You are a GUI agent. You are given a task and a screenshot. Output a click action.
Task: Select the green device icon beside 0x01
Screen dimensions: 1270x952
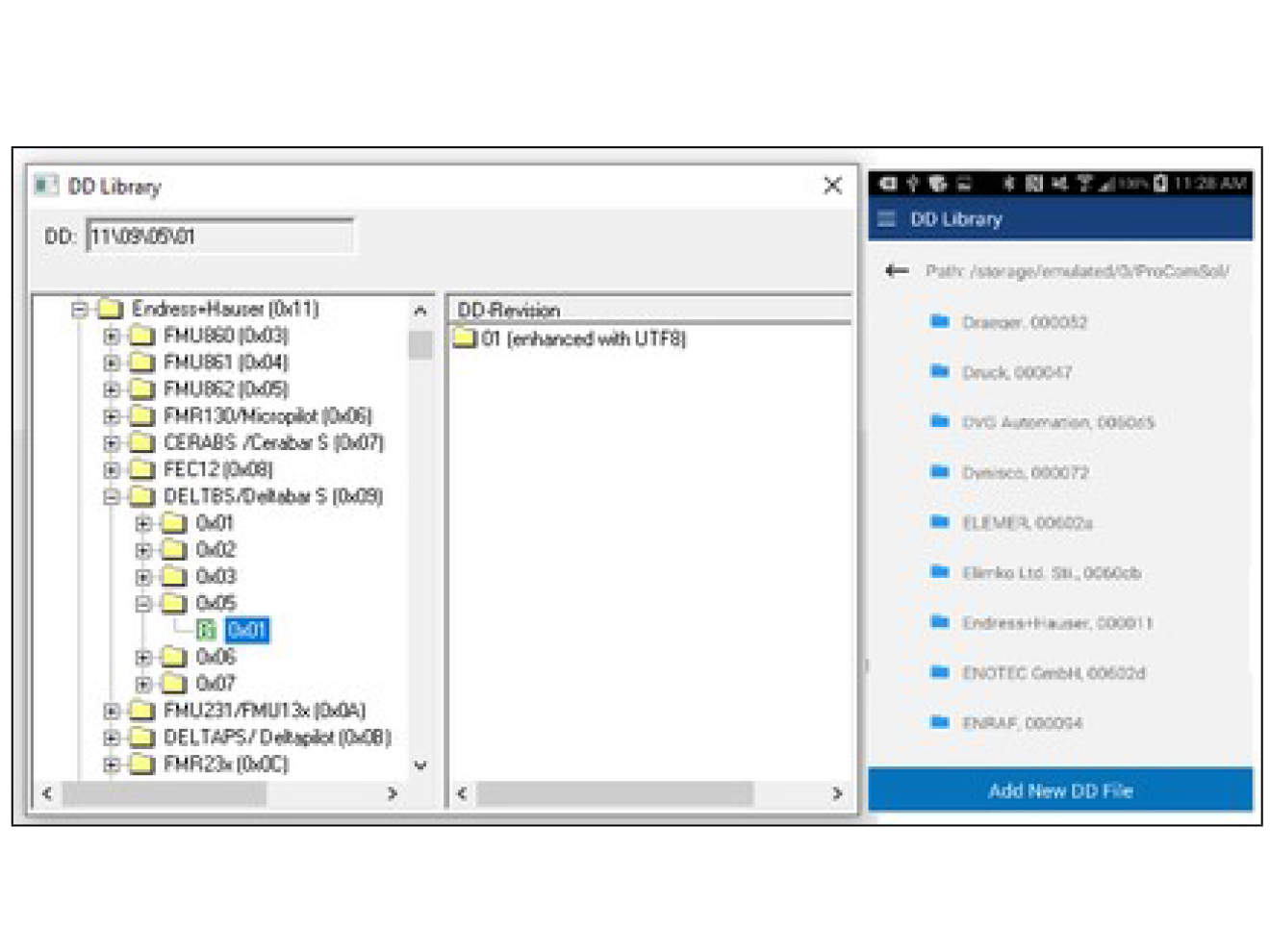(x=206, y=630)
